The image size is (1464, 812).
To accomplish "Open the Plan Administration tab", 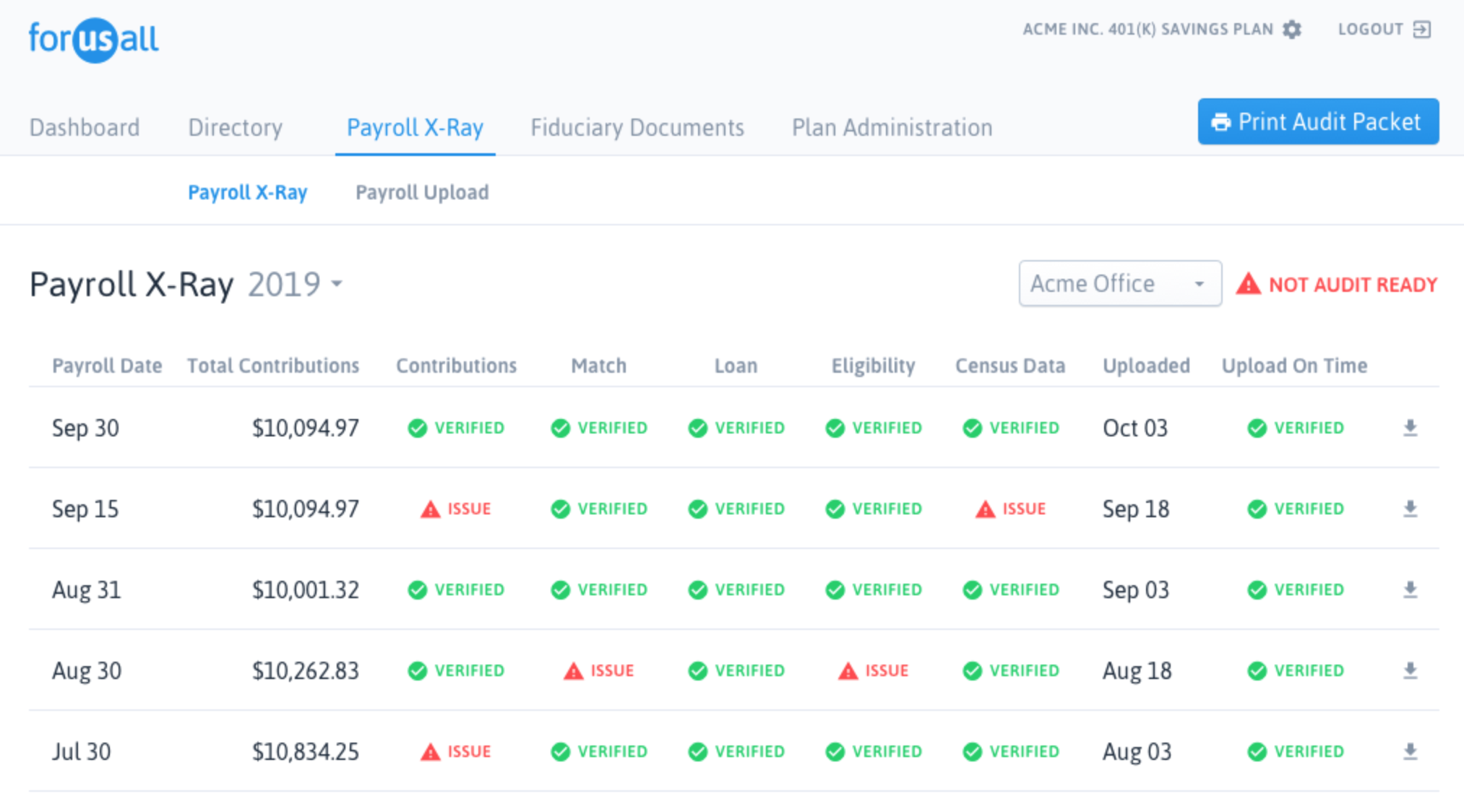I will point(892,128).
